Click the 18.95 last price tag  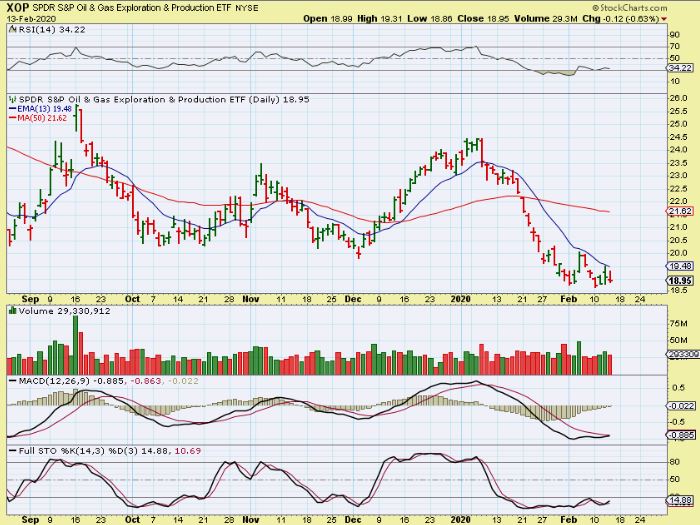coord(680,281)
